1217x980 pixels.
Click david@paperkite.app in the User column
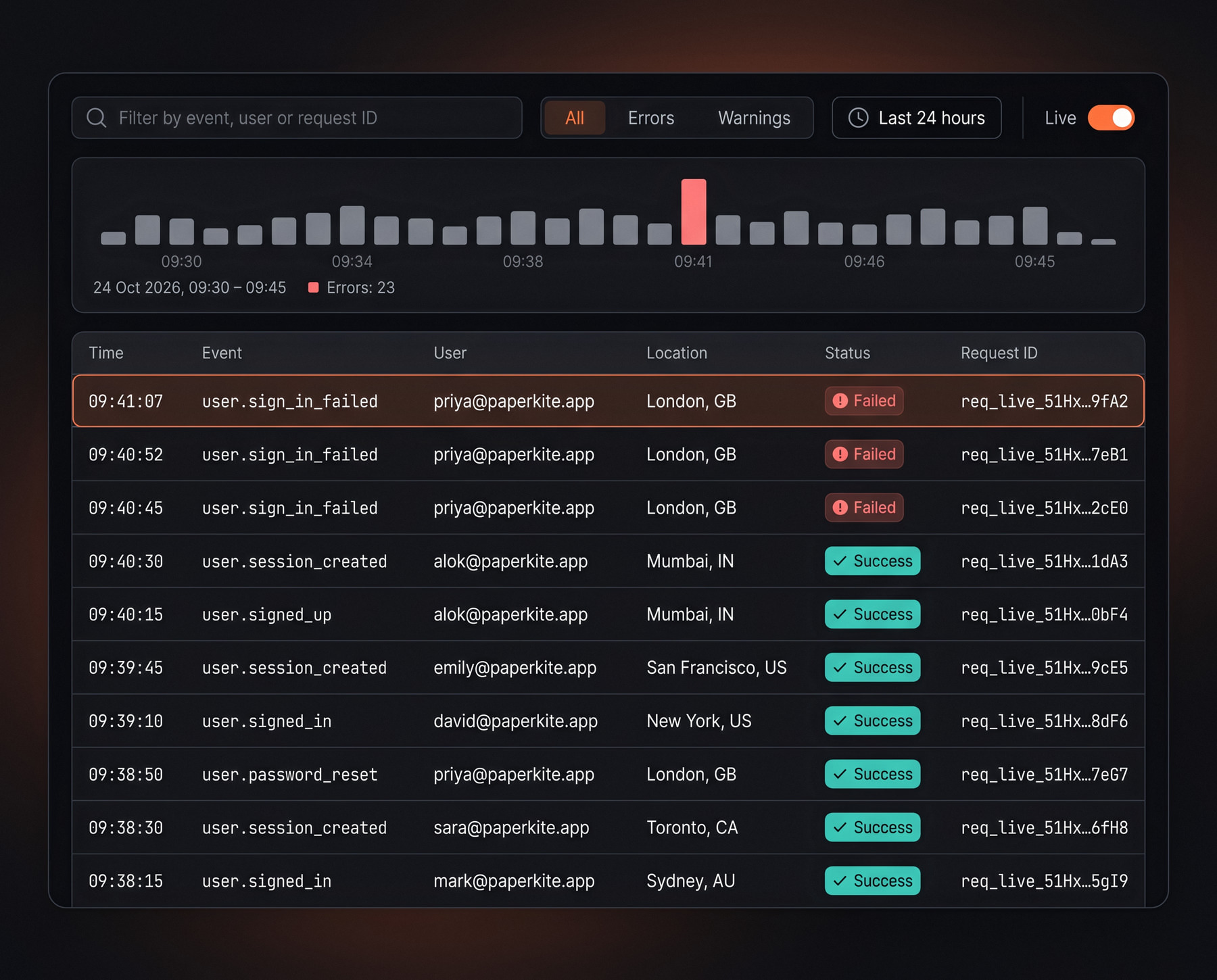click(515, 721)
